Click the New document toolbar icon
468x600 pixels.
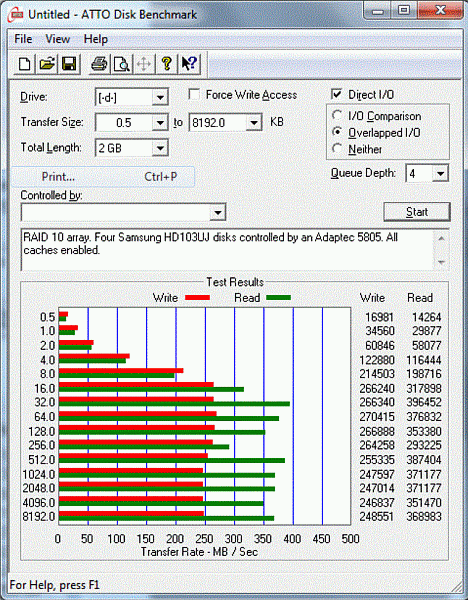click(x=24, y=64)
